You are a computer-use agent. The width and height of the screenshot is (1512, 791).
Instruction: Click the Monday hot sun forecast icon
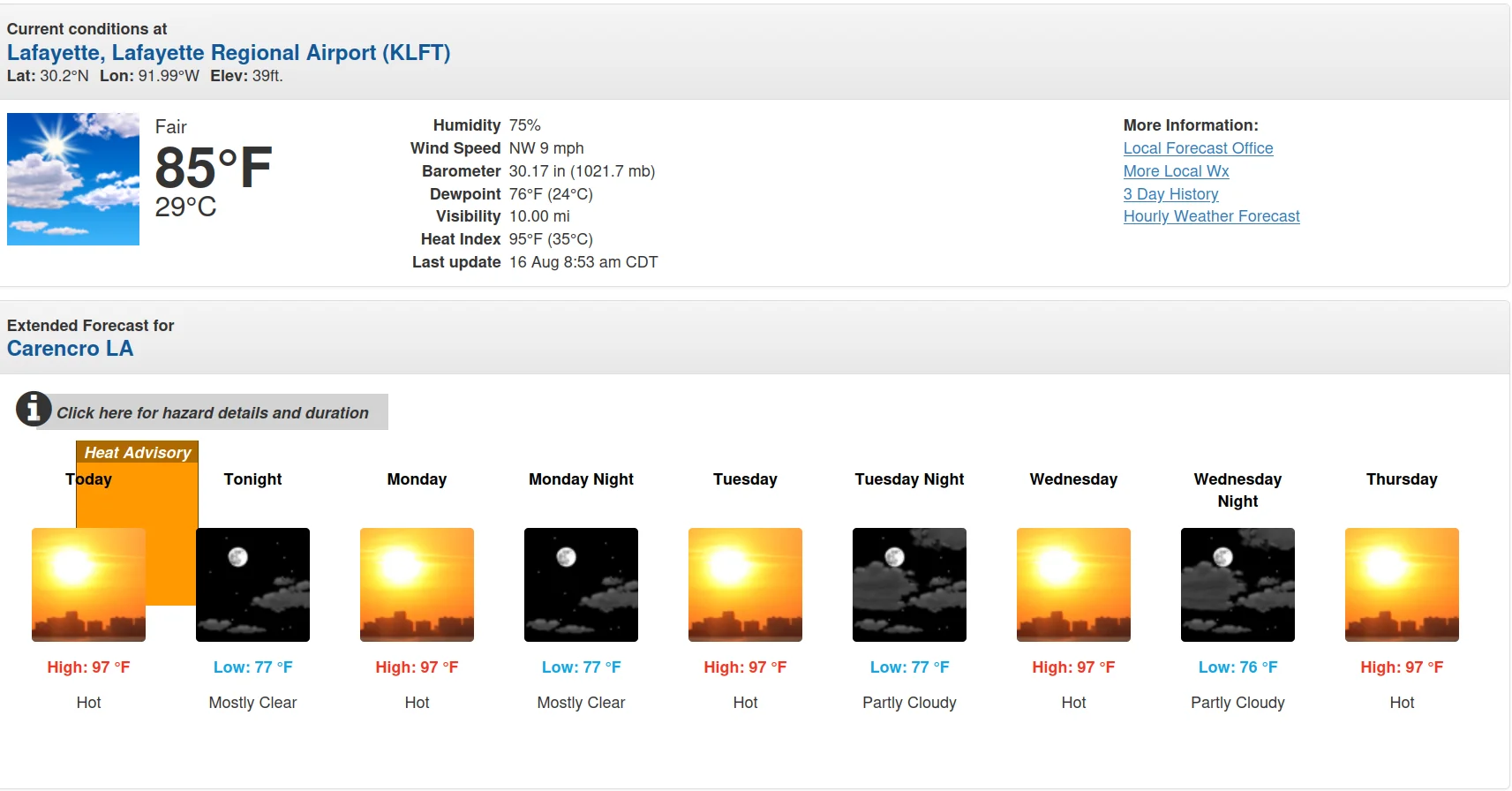pyautogui.click(x=417, y=584)
